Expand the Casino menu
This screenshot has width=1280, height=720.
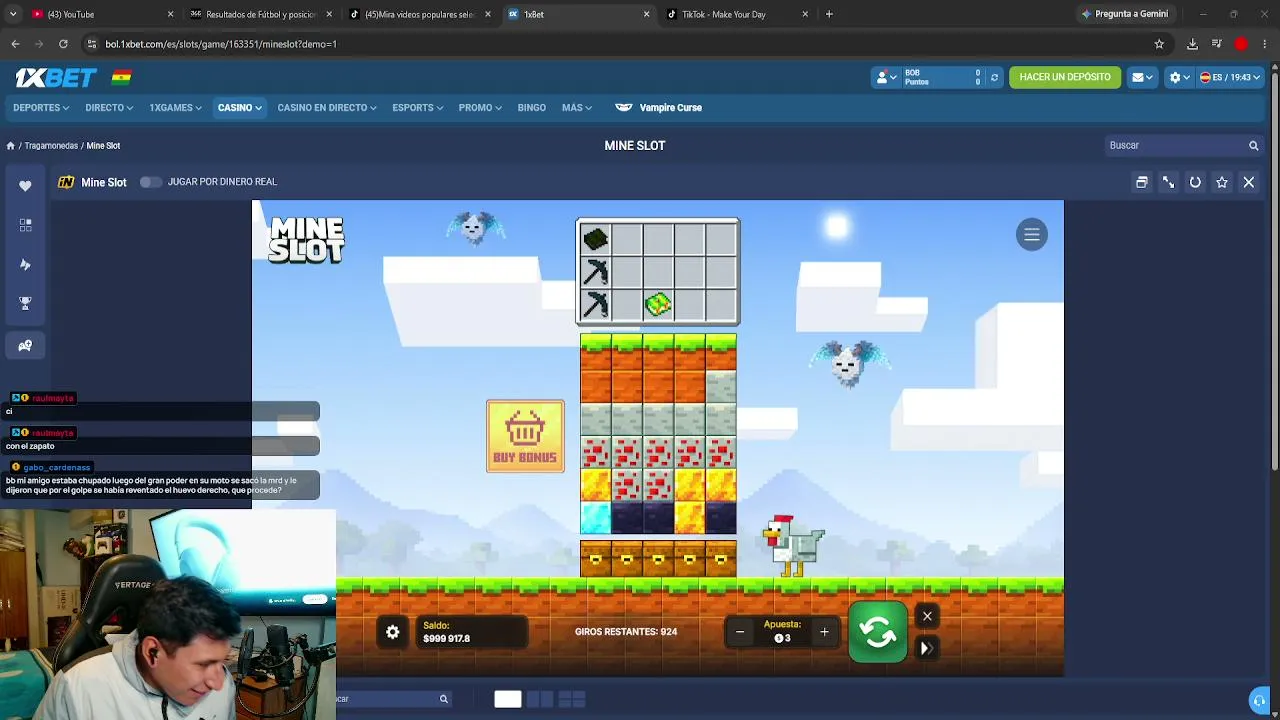[x=240, y=108]
